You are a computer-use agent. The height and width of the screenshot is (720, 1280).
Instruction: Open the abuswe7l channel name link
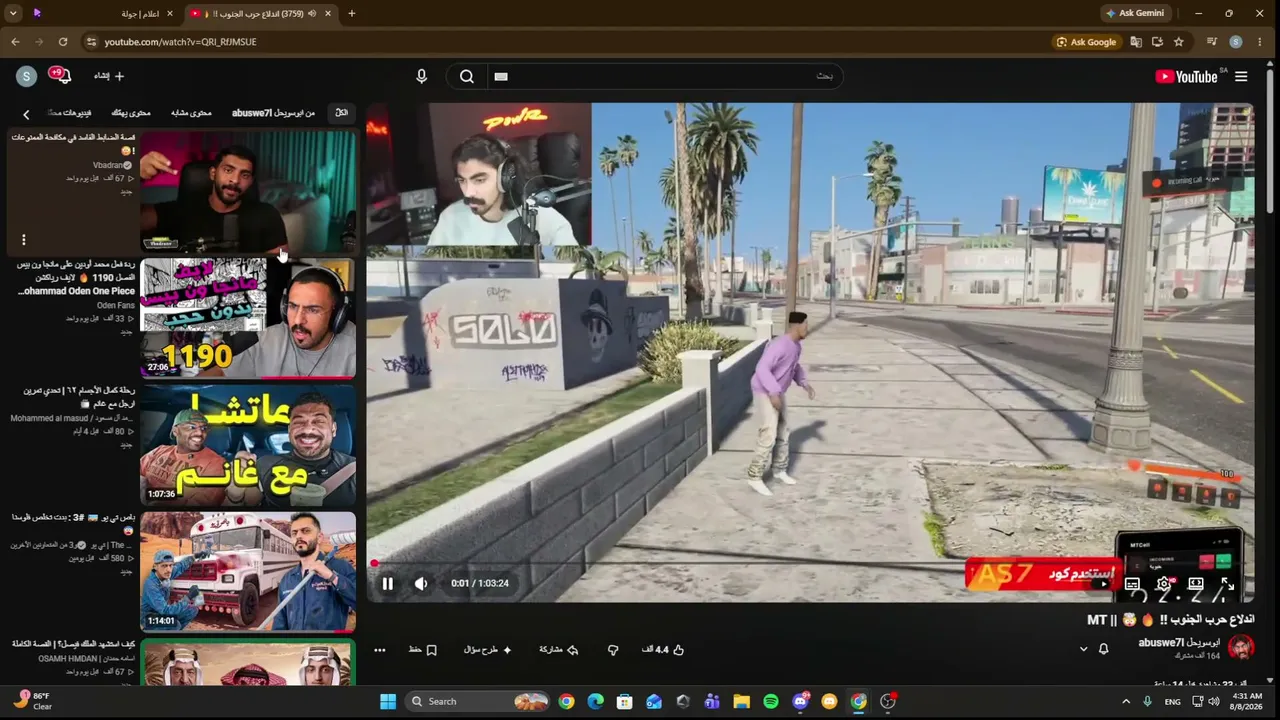click(1179, 643)
